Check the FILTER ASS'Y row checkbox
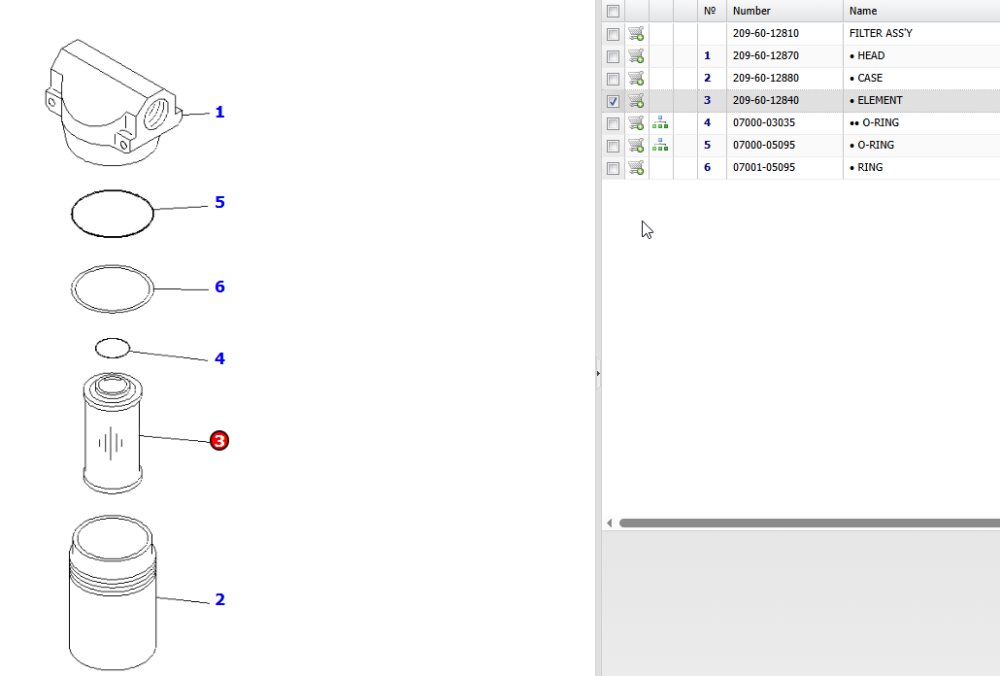Image resolution: width=1000 pixels, height=676 pixels. [x=613, y=34]
